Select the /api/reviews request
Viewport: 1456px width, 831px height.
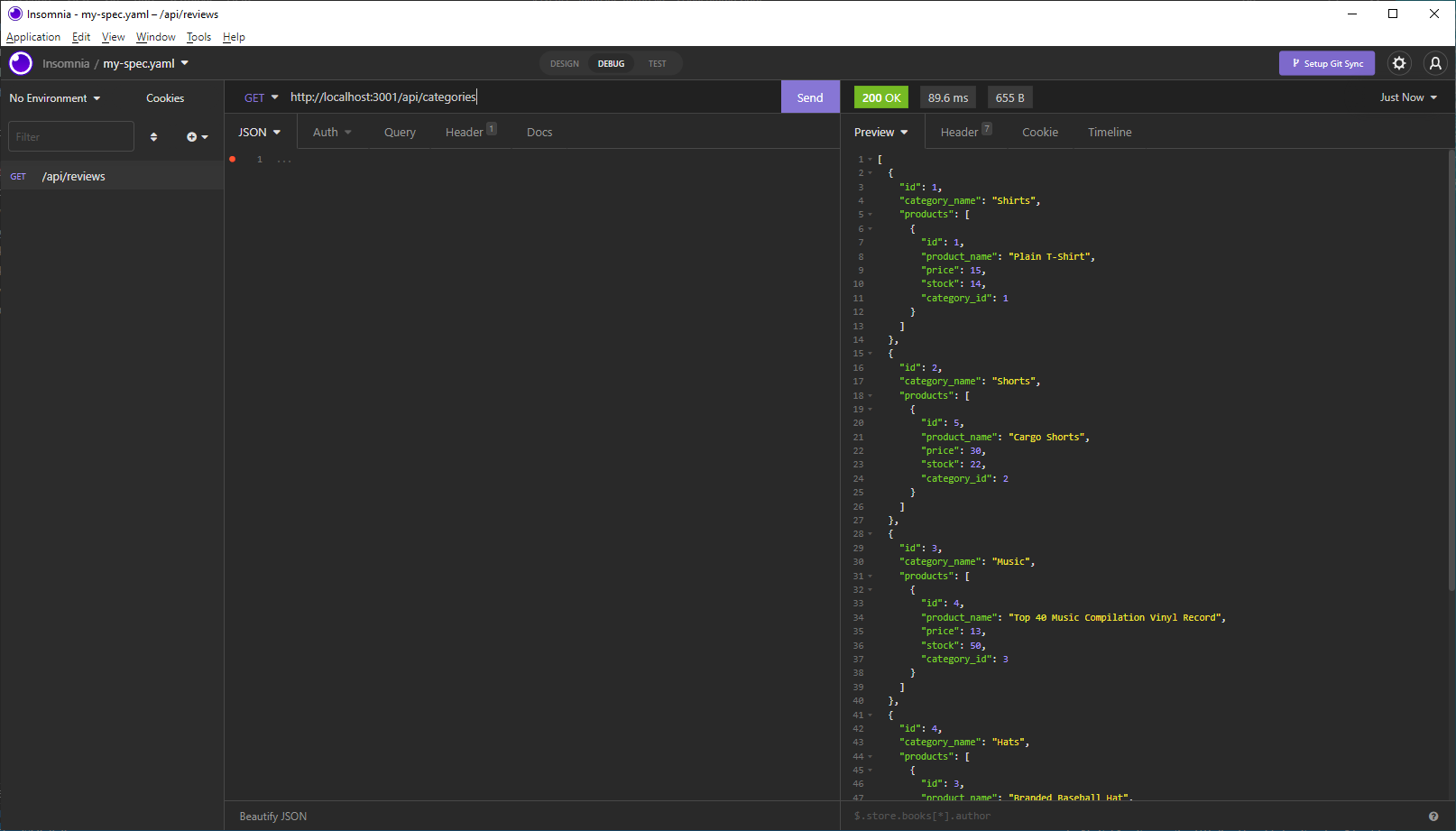pyautogui.click(x=112, y=177)
